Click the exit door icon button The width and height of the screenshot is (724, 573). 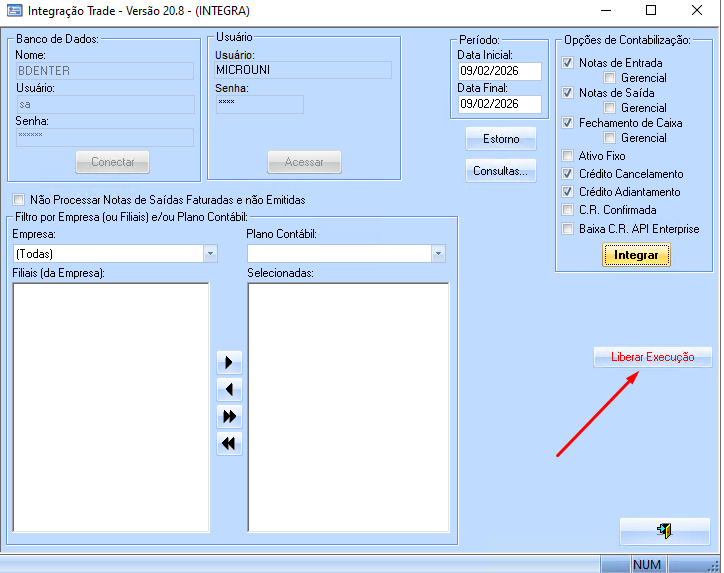(x=664, y=531)
